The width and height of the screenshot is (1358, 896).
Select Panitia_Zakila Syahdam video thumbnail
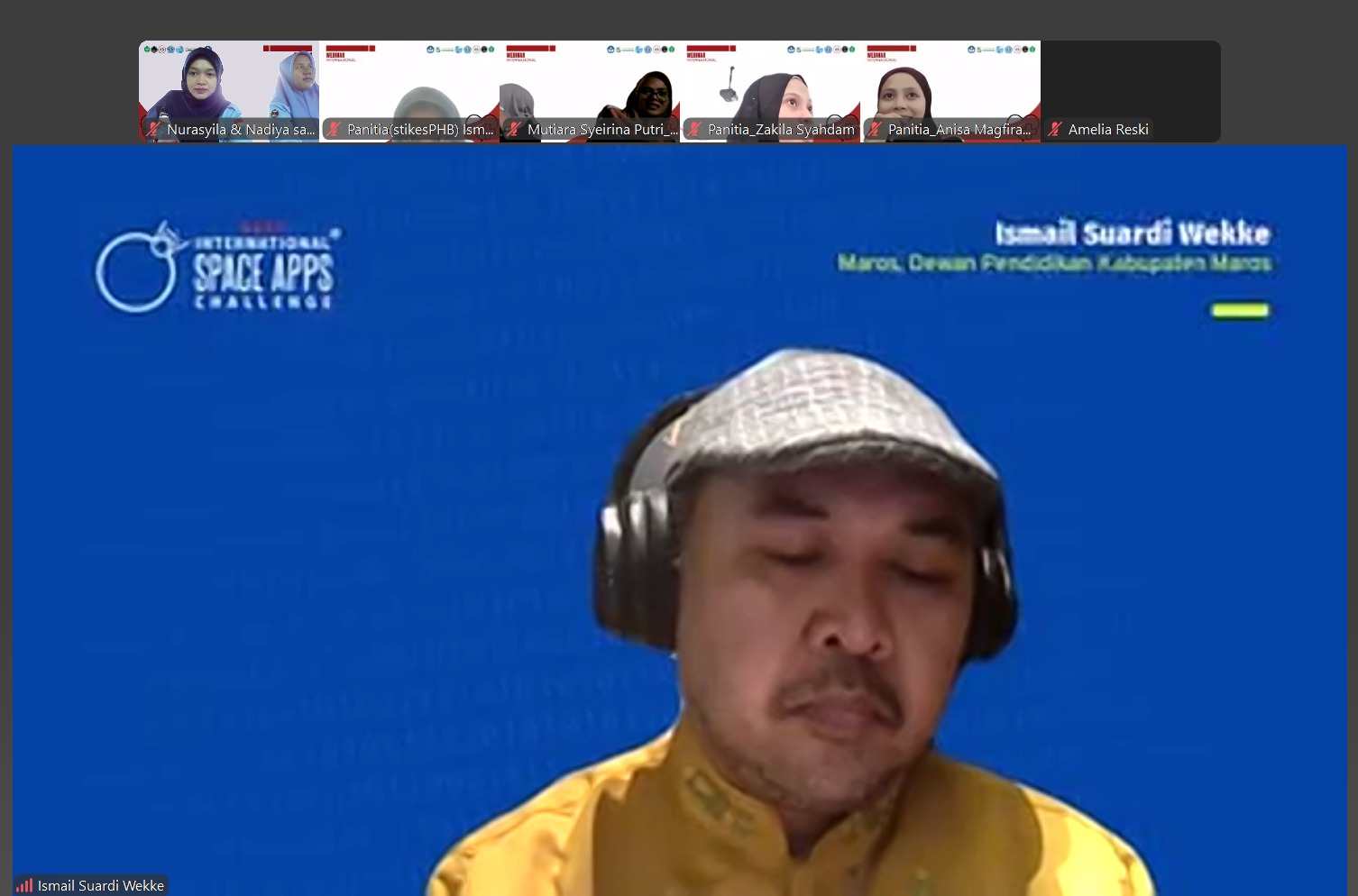[770, 91]
